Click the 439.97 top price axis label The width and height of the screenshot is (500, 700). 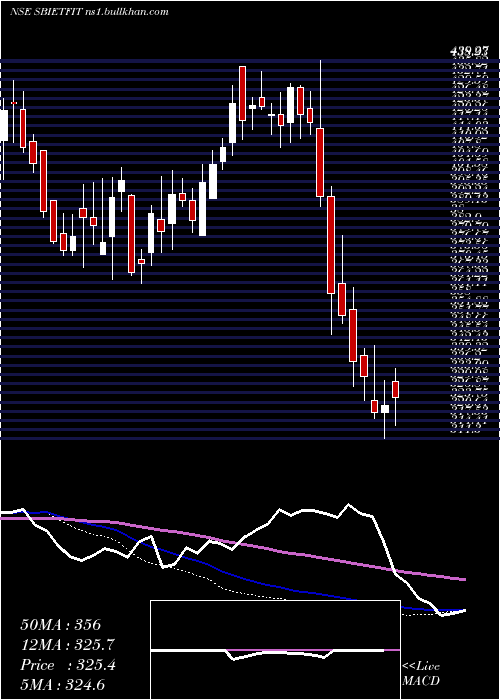tap(468, 52)
